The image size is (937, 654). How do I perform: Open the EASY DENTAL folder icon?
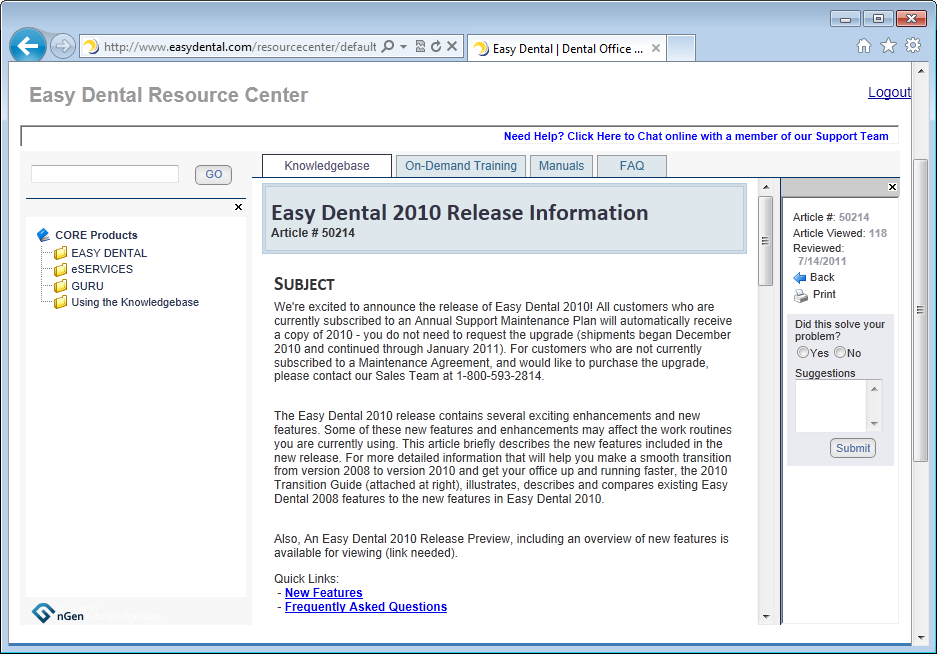coord(60,253)
